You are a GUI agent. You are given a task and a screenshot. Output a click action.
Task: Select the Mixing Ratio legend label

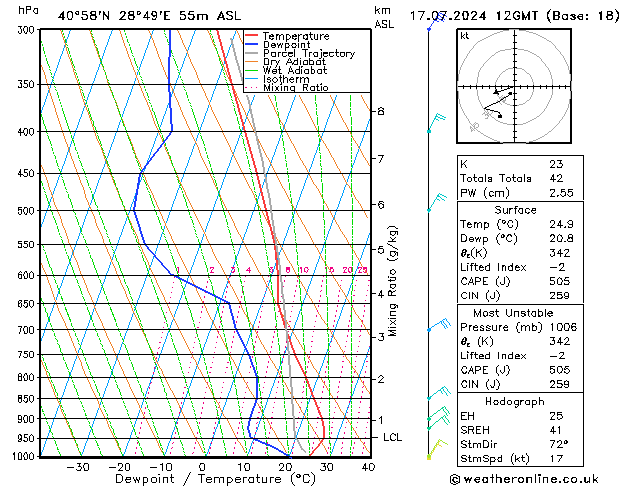[296, 87]
